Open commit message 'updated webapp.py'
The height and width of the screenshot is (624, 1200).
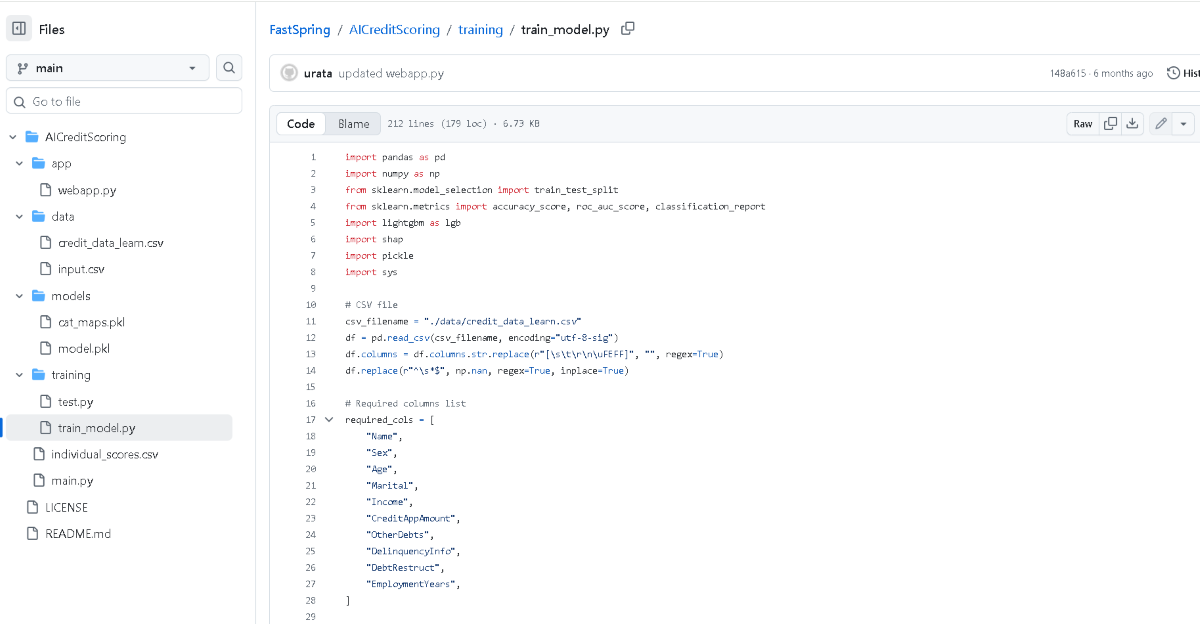coord(391,74)
